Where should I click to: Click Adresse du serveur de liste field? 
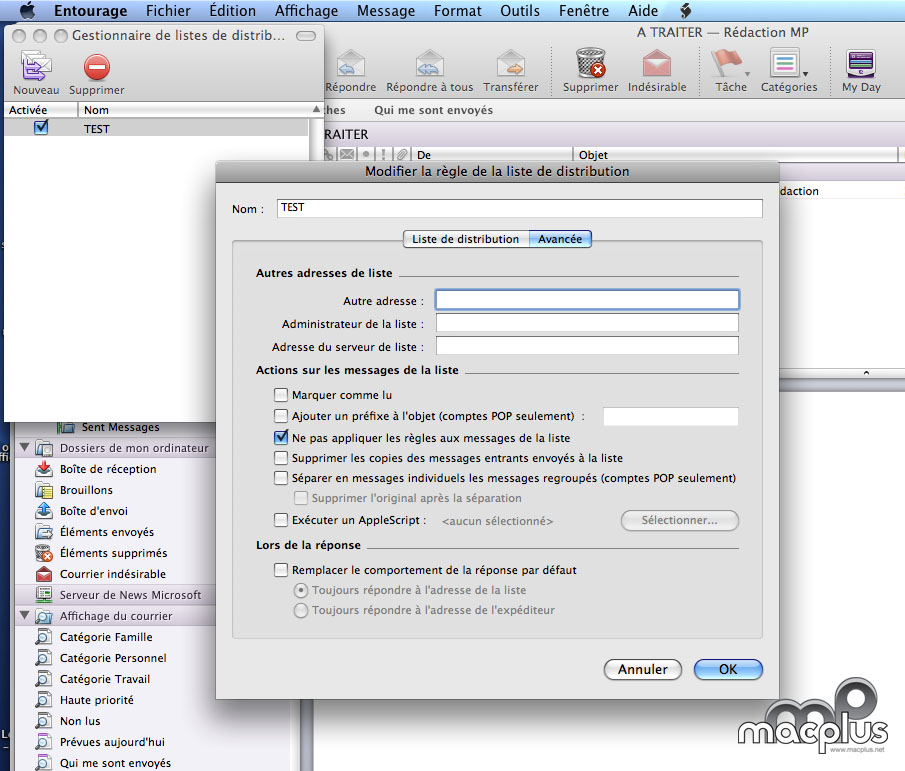[587, 346]
